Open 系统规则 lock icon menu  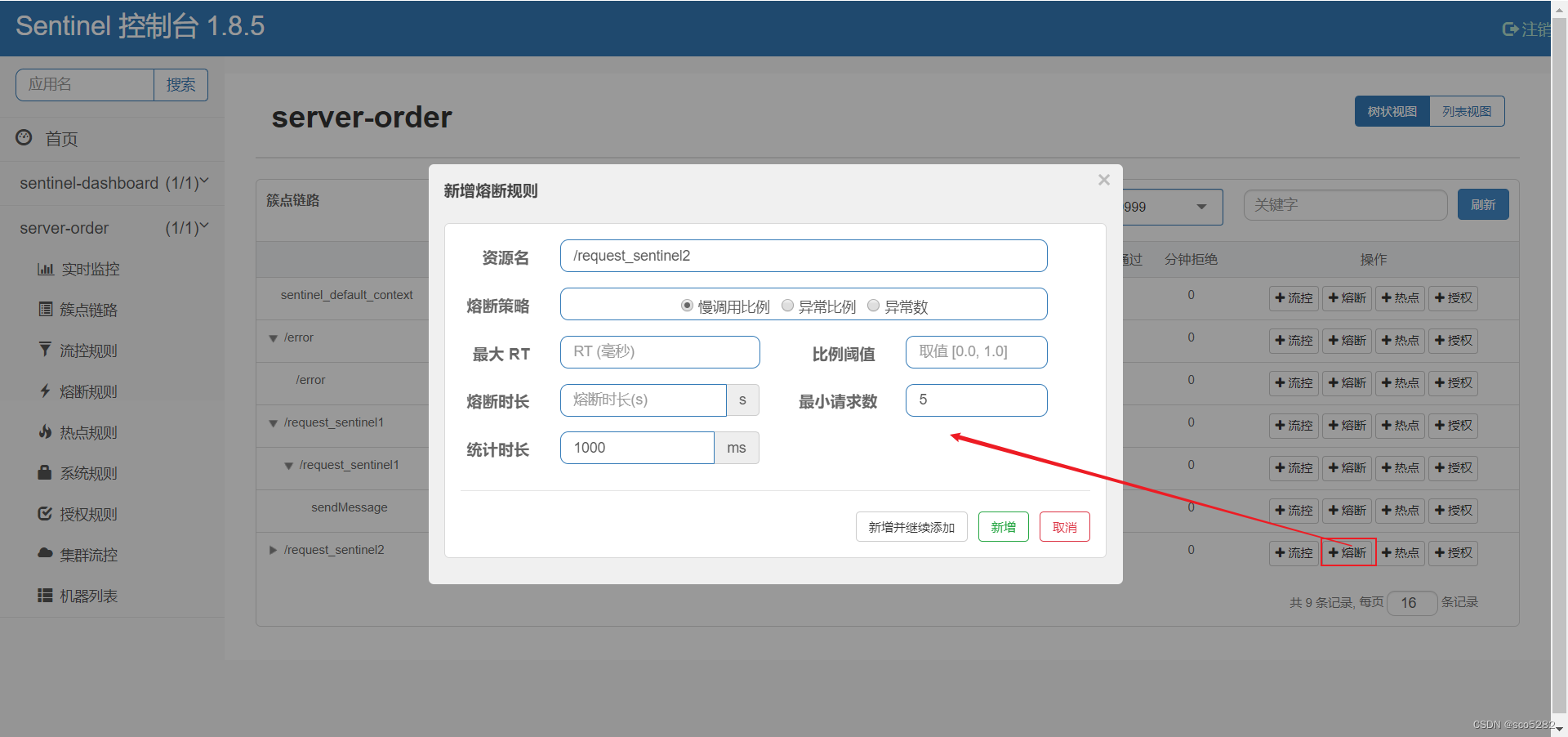[46, 473]
